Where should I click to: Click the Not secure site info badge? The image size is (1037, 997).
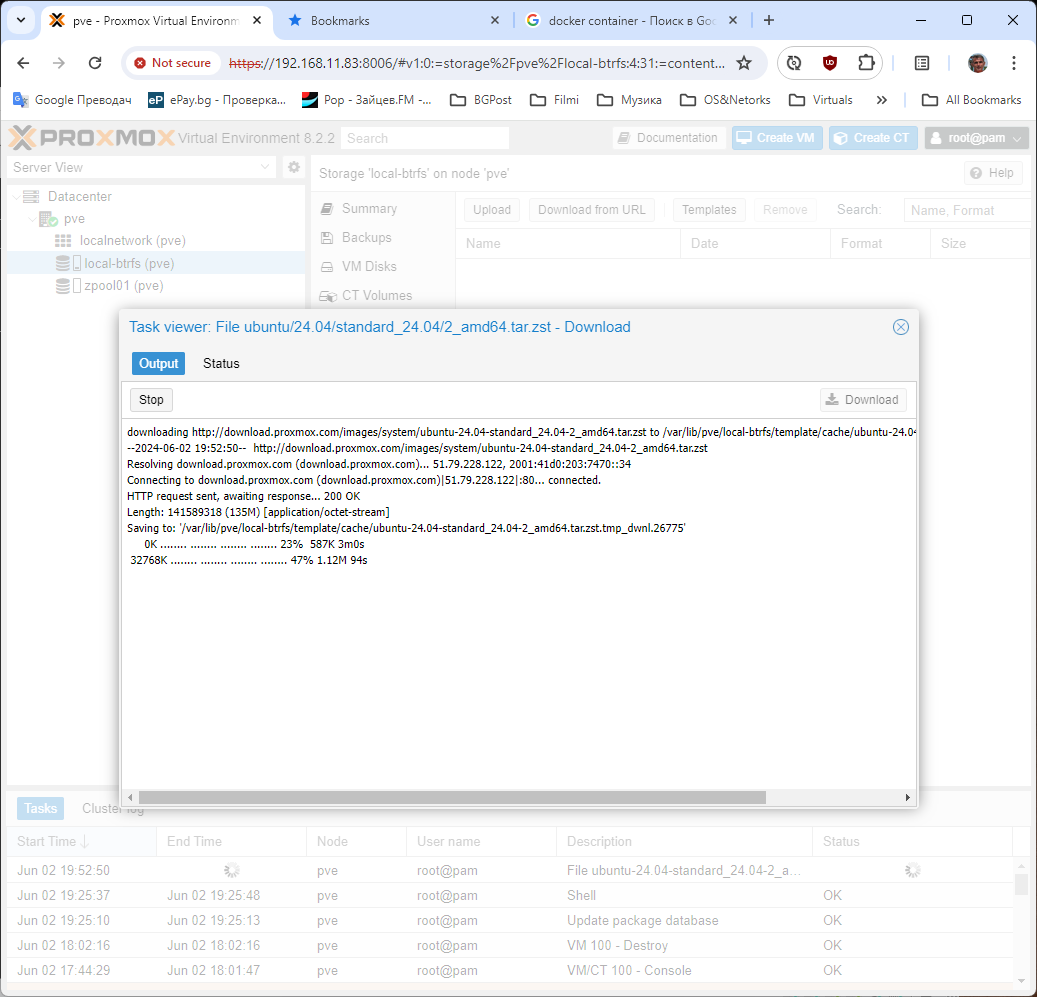tap(172, 63)
